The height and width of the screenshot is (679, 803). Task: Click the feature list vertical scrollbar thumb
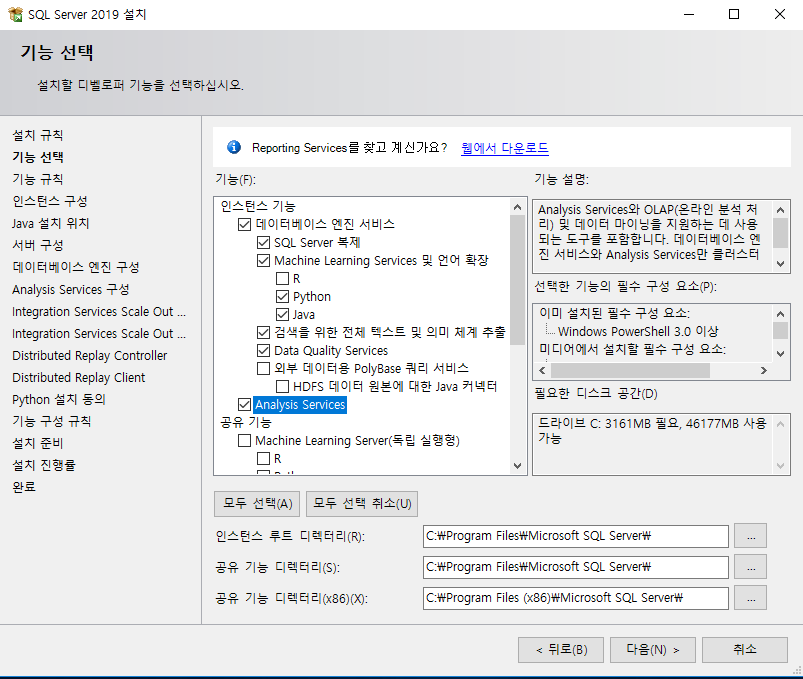click(x=517, y=280)
